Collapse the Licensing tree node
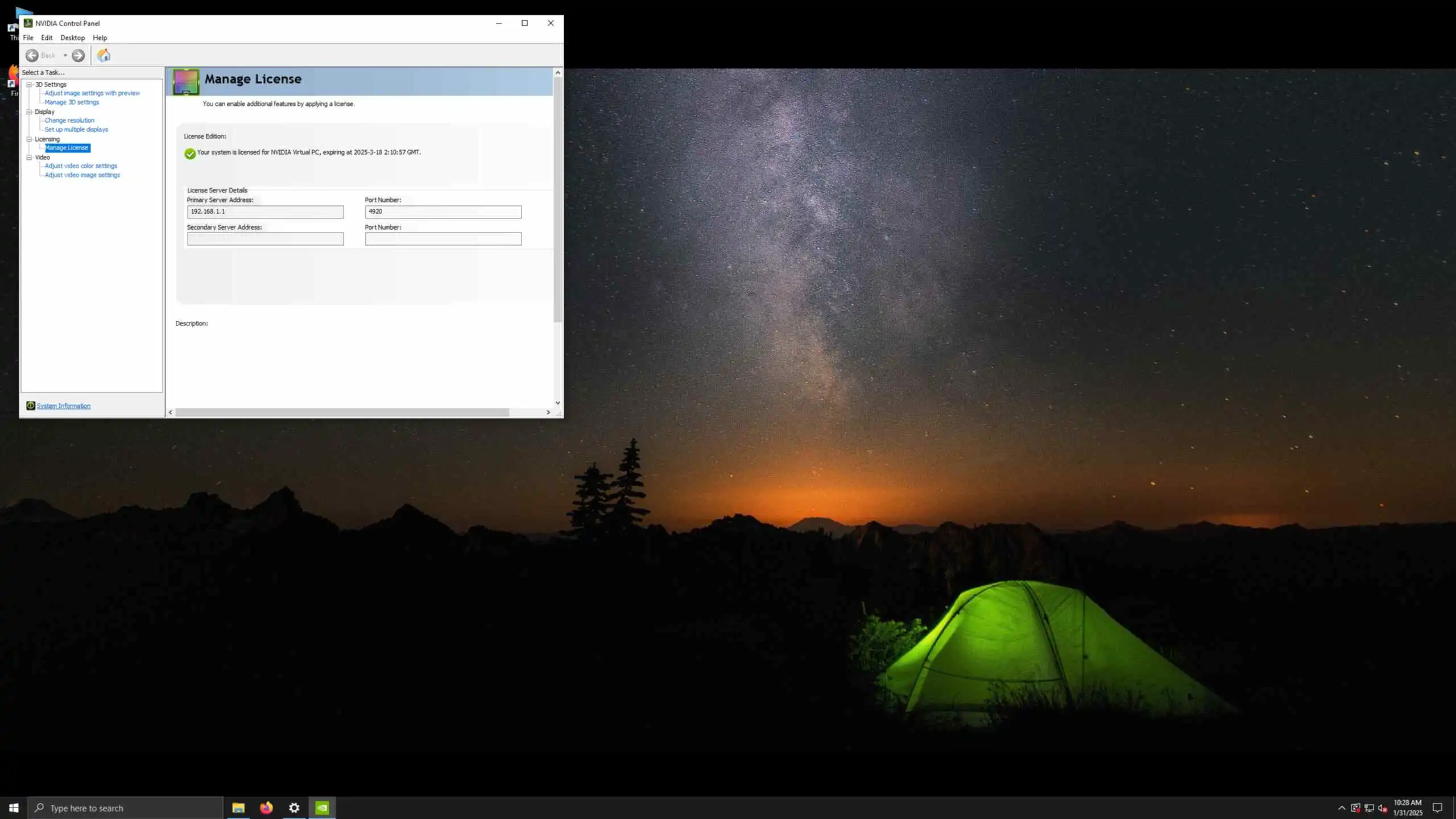This screenshot has height=819, width=1456. coord(29,139)
